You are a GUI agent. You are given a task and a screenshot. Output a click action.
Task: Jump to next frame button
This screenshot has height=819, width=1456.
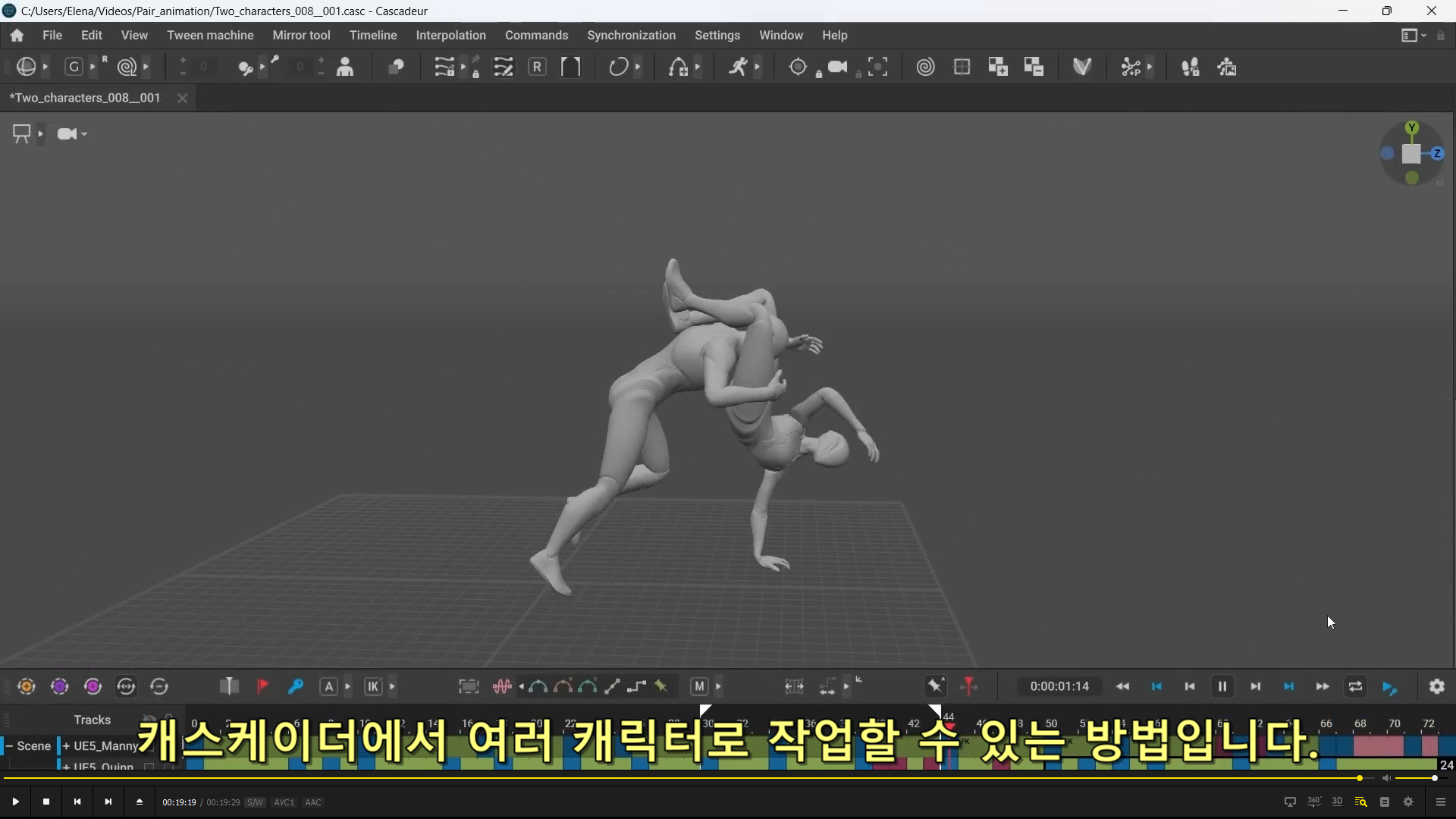coord(1256,687)
